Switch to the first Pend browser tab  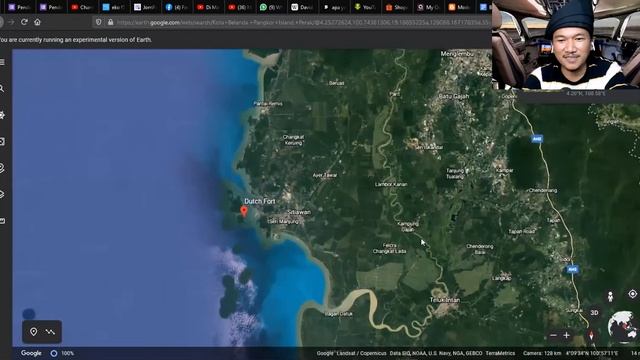pos(20,7)
